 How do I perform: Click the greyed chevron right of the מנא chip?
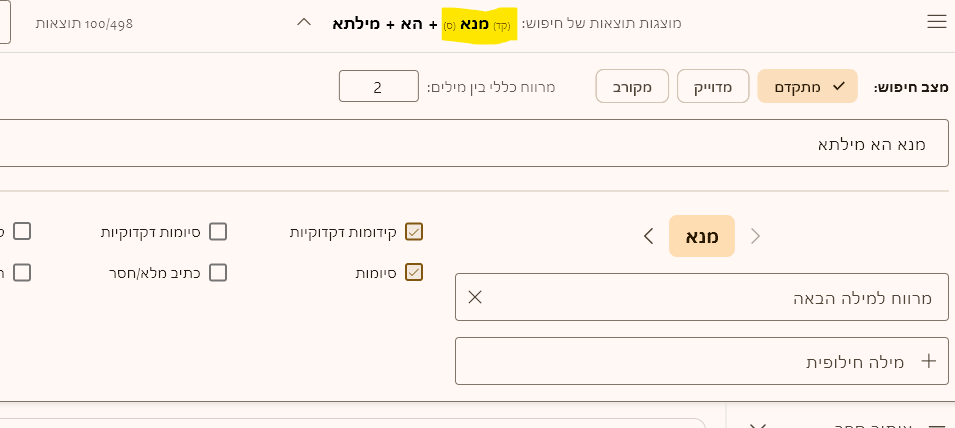(x=756, y=236)
